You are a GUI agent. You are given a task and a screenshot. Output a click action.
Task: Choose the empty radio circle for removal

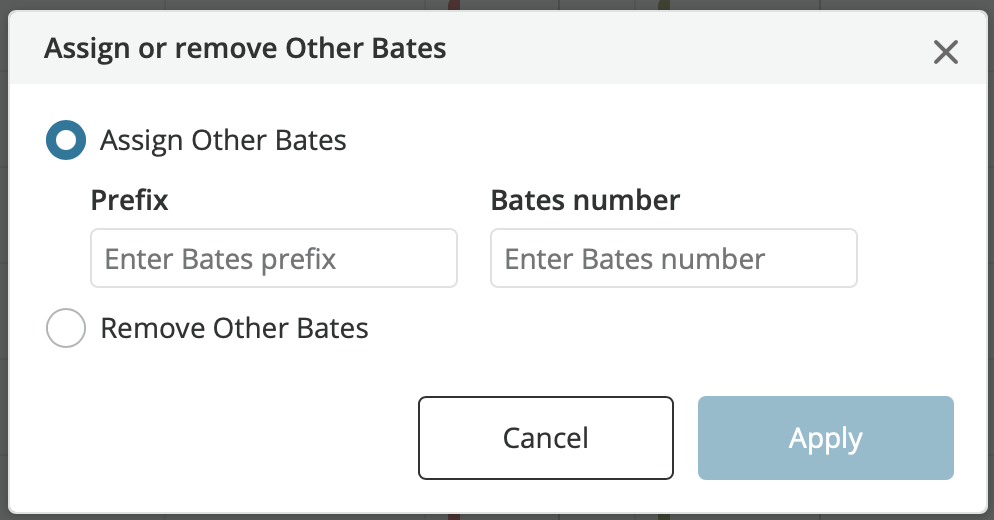(x=66, y=328)
